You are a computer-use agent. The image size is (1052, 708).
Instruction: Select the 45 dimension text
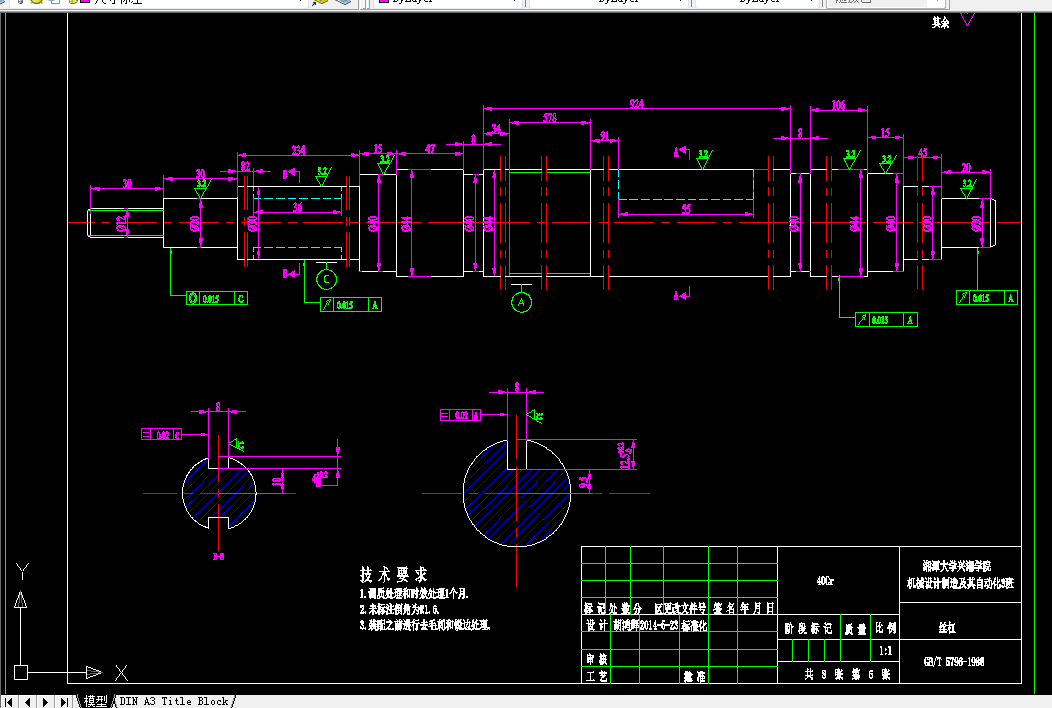coord(923,152)
